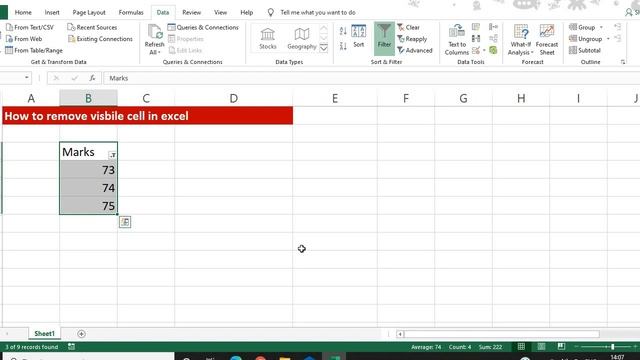
Task: Sort descending Z to A
Action: (x=343, y=46)
